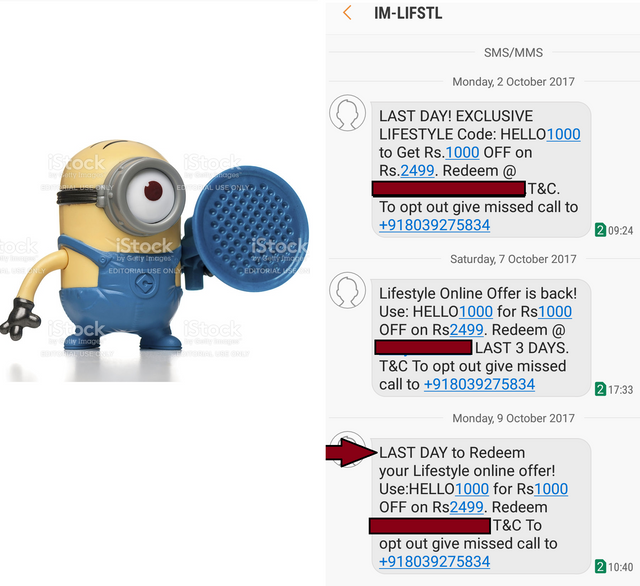Viewport: 640px width, 586px height.
Task: Click the SMS/MMS header label
Action: point(513,53)
